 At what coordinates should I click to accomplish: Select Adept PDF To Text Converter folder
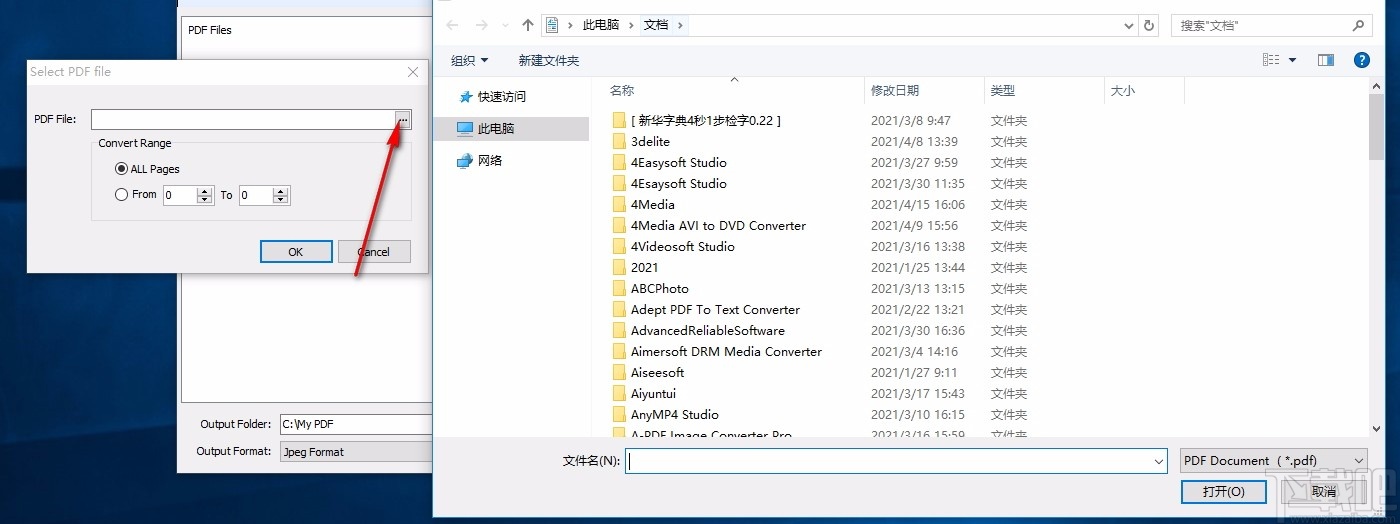[715, 310]
